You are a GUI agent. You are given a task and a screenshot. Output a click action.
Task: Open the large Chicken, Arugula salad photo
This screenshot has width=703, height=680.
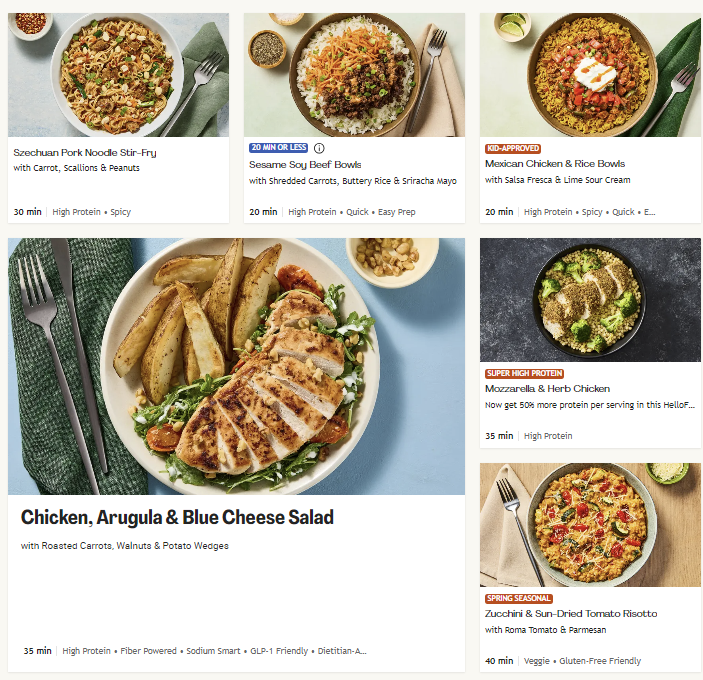tap(236, 367)
